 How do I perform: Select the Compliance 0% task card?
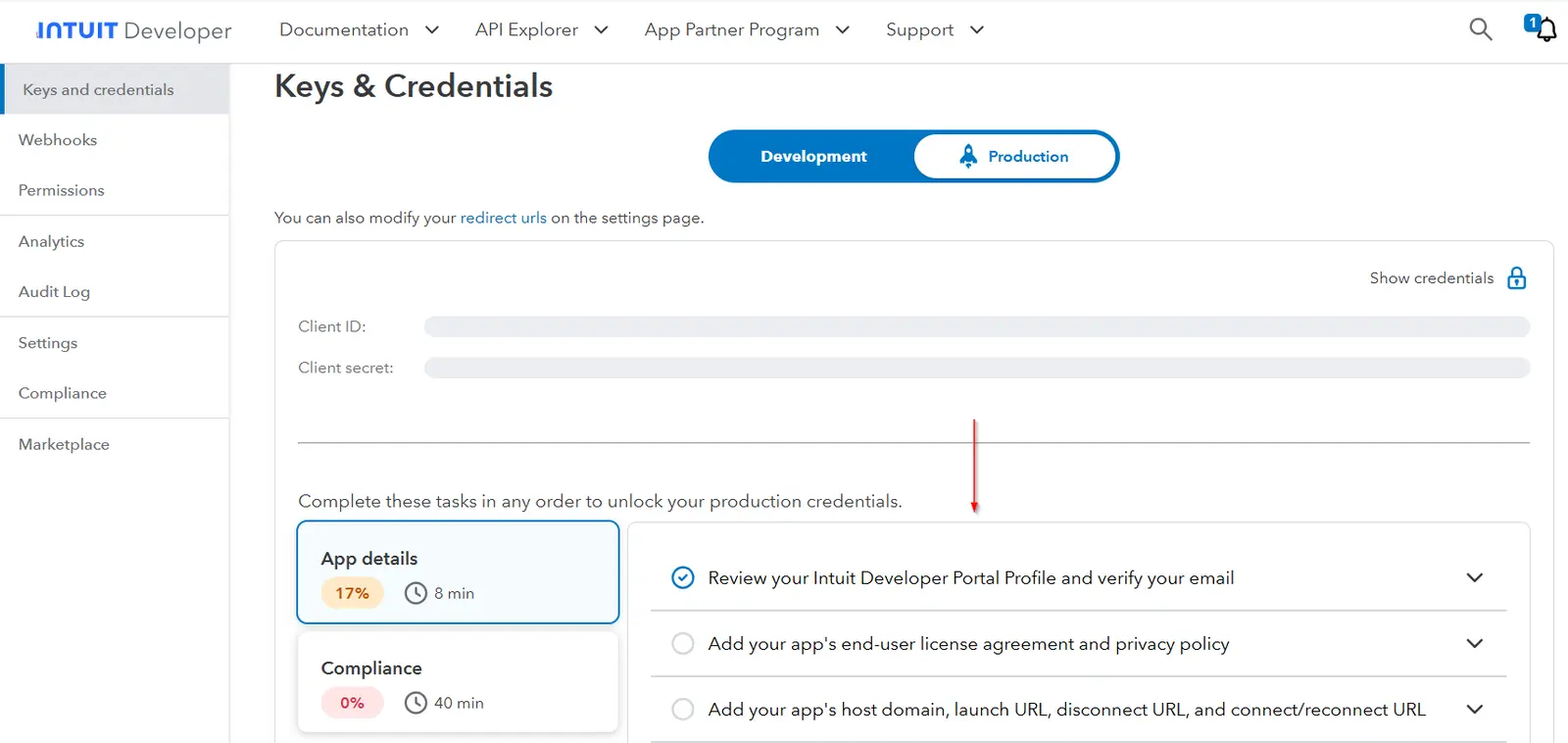coord(458,681)
